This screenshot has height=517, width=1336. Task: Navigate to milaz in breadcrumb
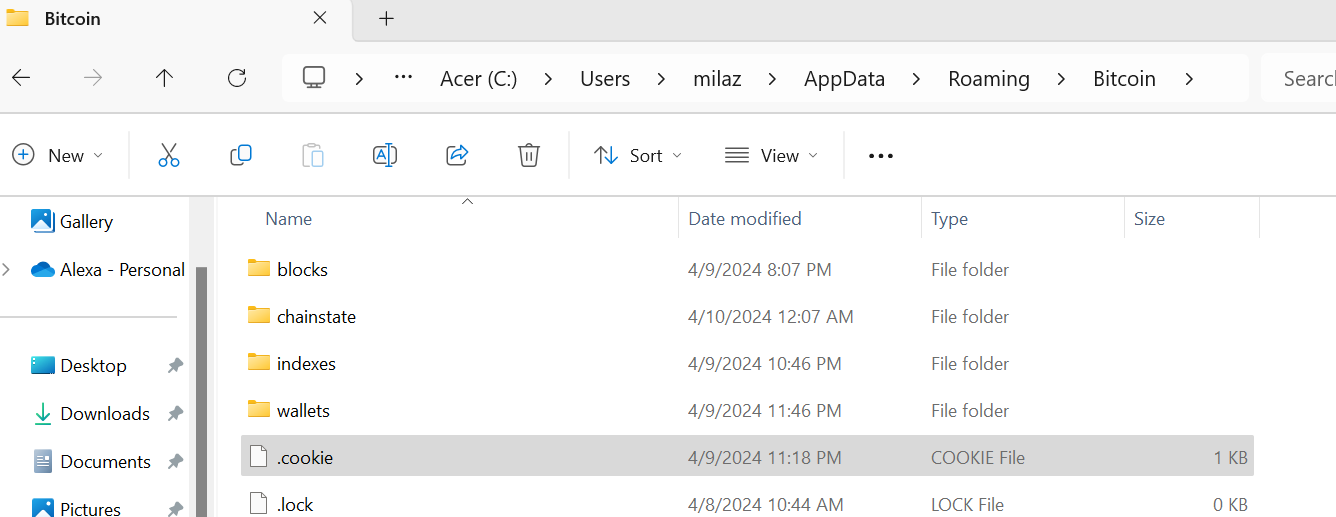(717, 79)
